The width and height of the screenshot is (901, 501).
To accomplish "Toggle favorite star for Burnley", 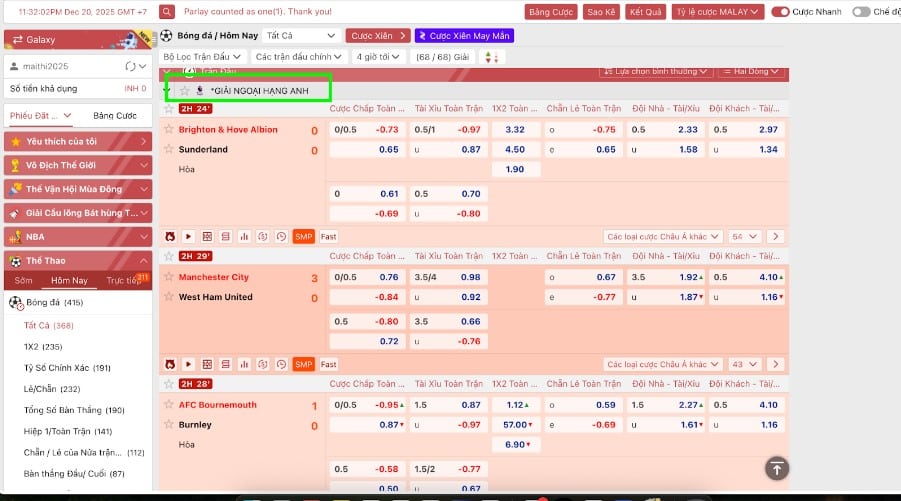I will (169, 424).
